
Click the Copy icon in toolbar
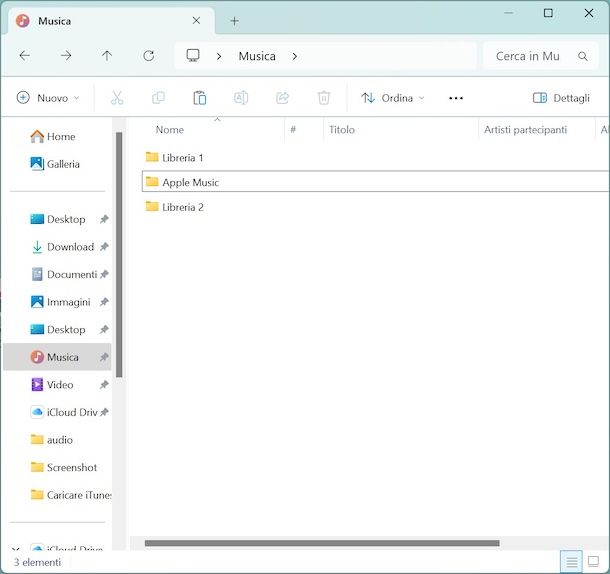158,98
